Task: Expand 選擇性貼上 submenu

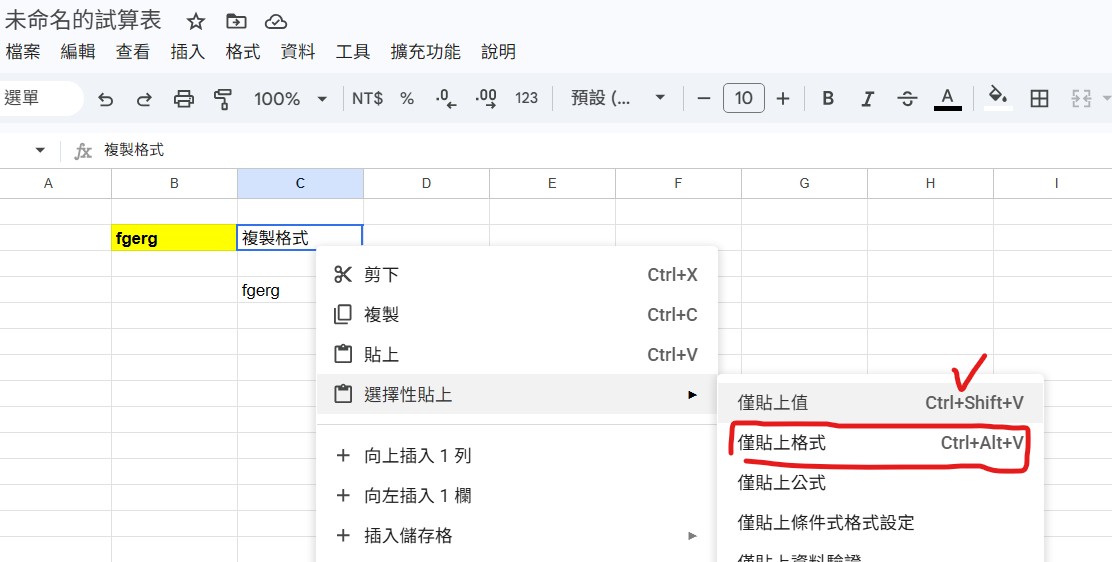Action: [x=517, y=394]
